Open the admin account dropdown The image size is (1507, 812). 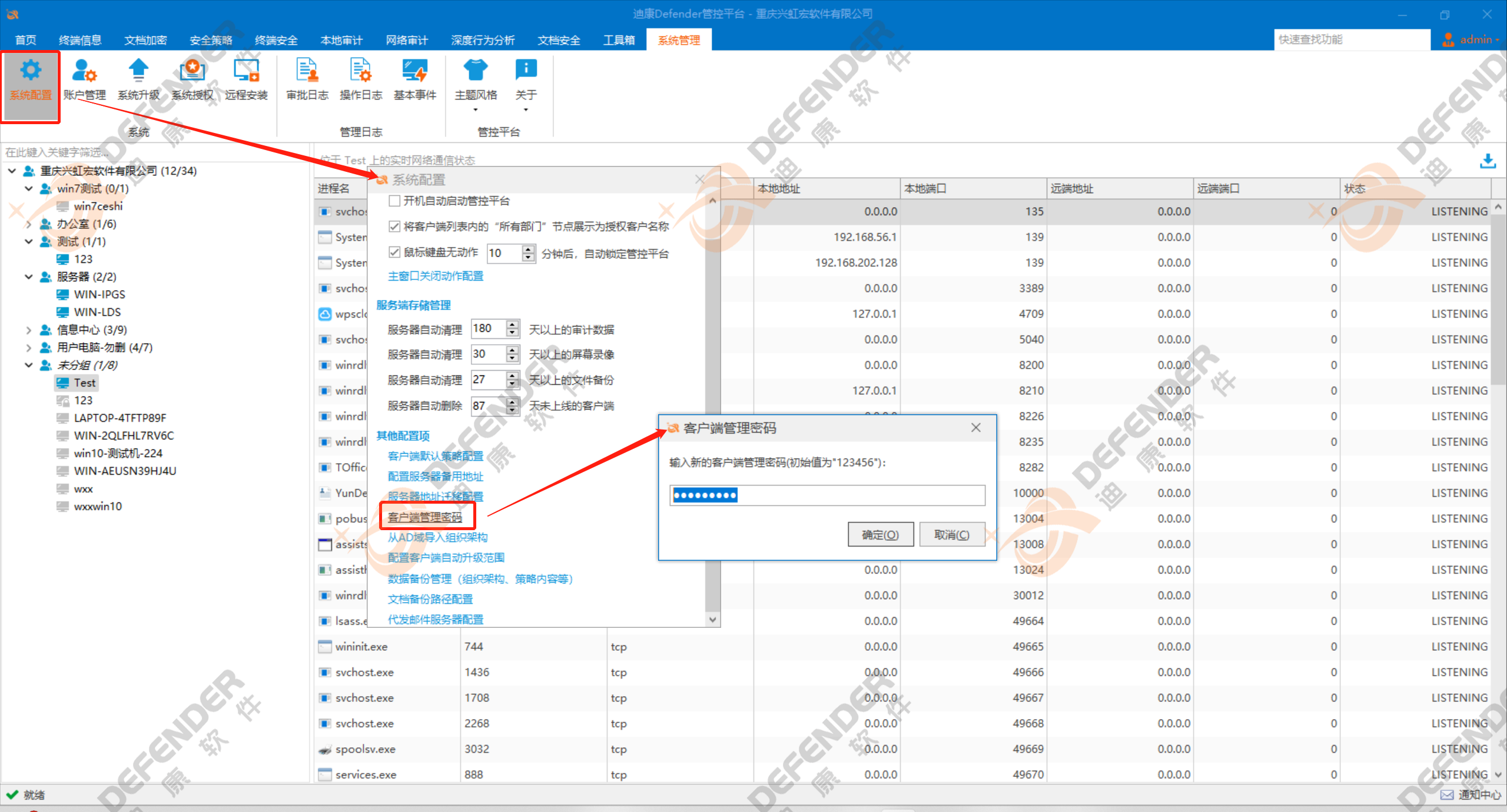(x=1479, y=39)
